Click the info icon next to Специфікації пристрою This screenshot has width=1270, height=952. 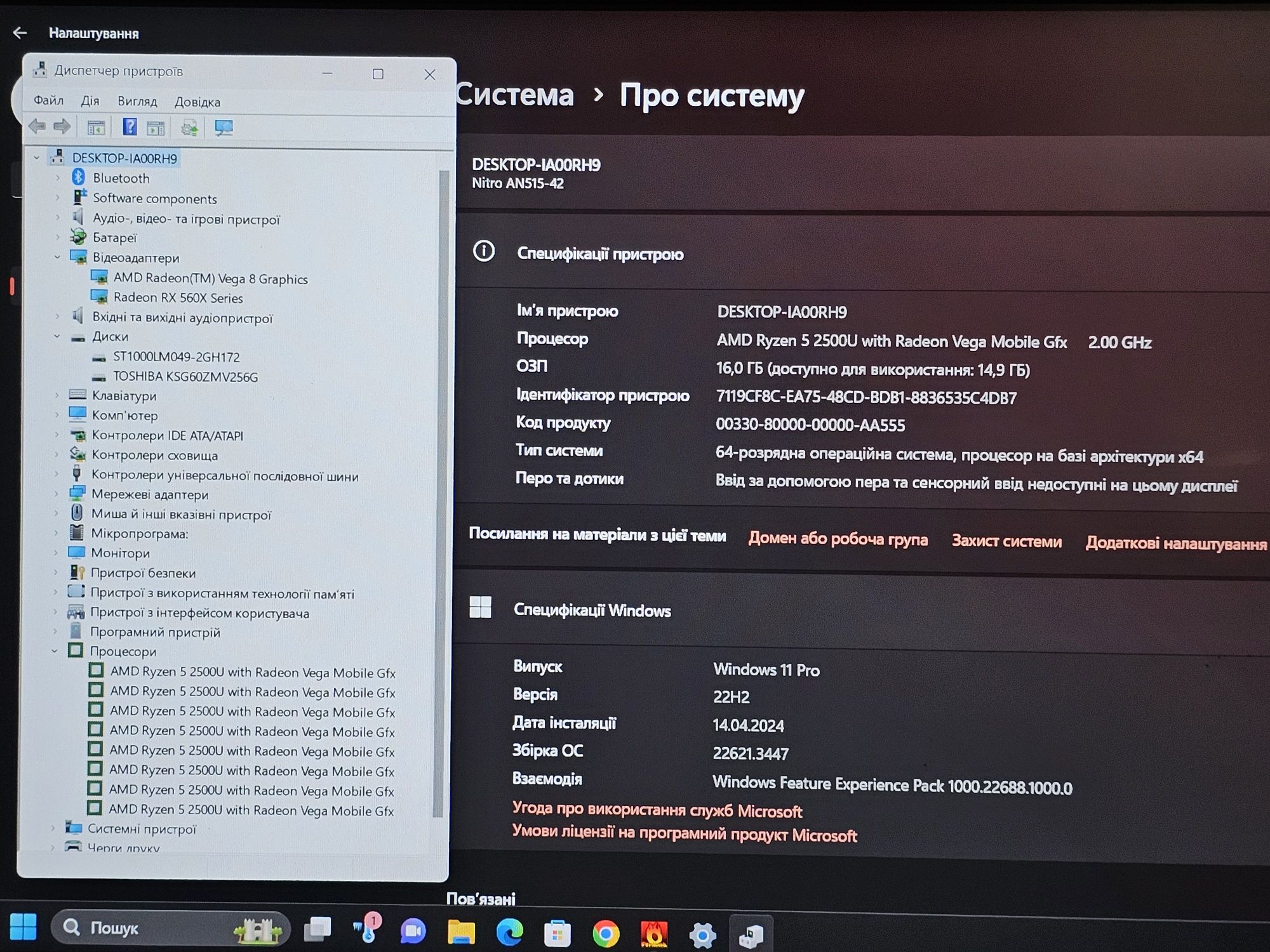pos(484,251)
